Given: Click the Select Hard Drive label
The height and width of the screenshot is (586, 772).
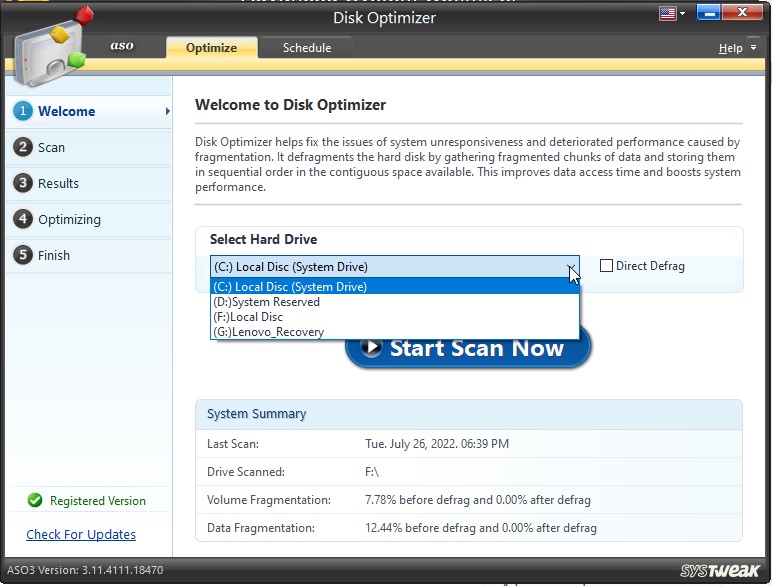Looking at the screenshot, I should (x=263, y=239).
